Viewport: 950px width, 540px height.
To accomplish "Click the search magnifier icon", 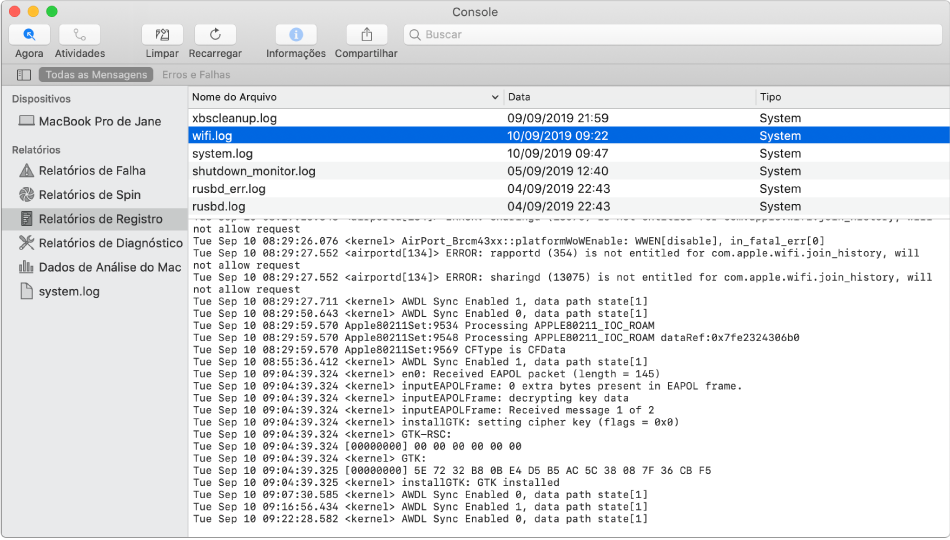I will [415, 35].
